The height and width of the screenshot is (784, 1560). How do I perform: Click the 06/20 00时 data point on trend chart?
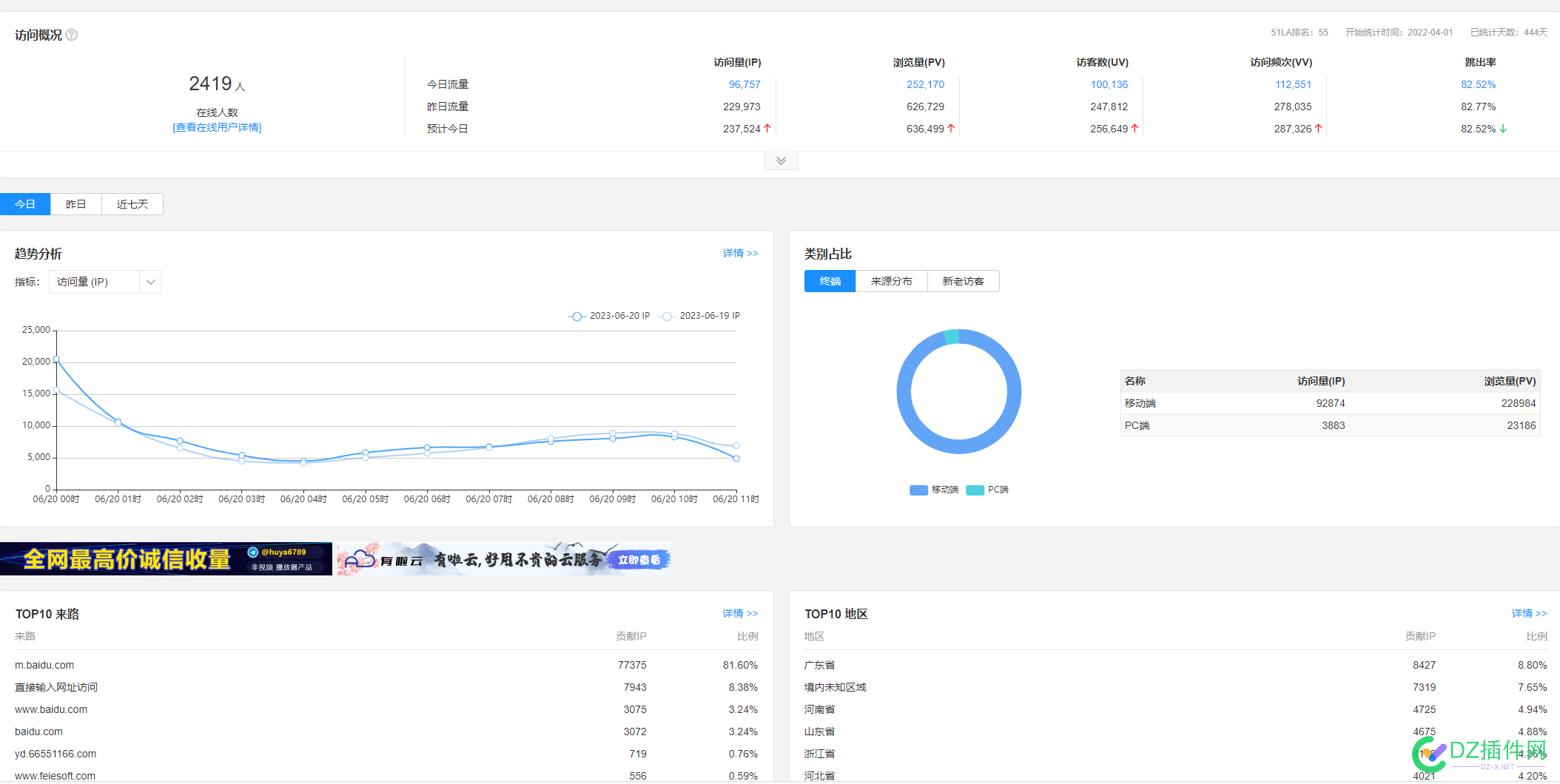56,359
